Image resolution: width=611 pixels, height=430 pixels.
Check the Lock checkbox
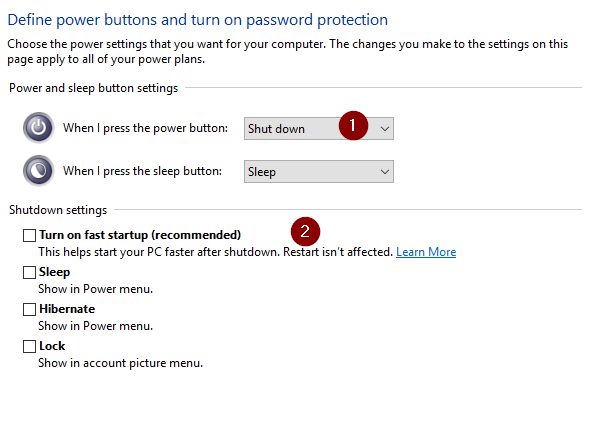[29, 346]
